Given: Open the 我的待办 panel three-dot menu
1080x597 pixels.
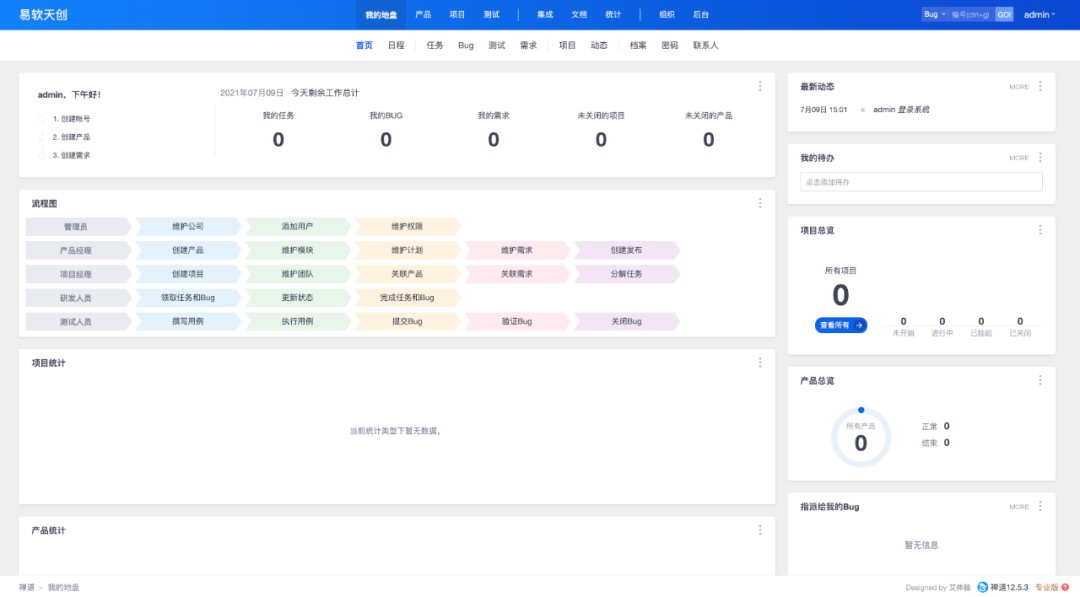Looking at the screenshot, I should (x=1040, y=158).
